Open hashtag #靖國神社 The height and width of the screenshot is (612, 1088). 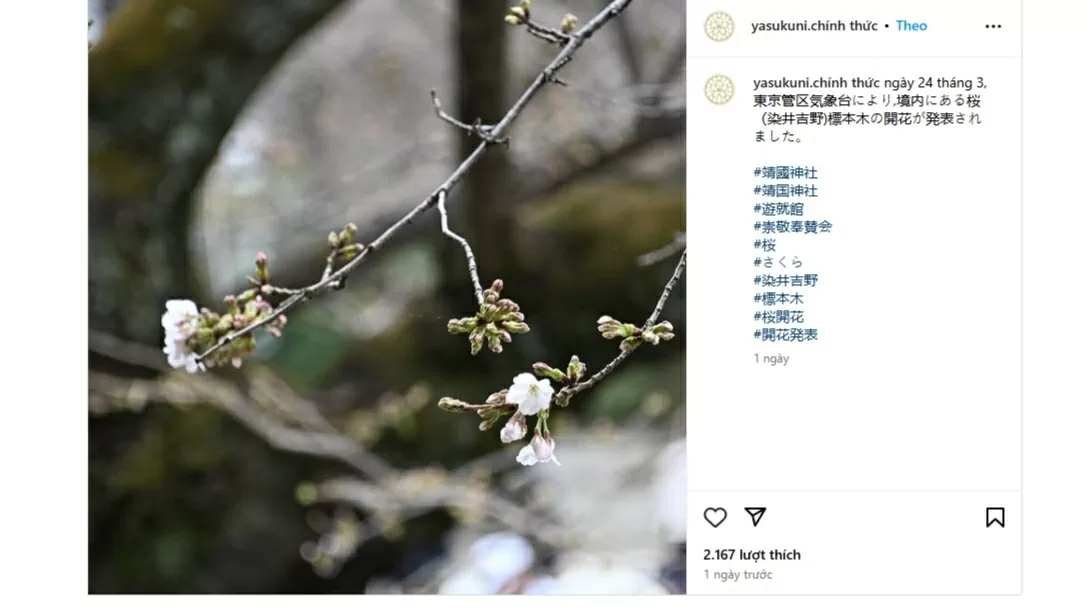785,173
